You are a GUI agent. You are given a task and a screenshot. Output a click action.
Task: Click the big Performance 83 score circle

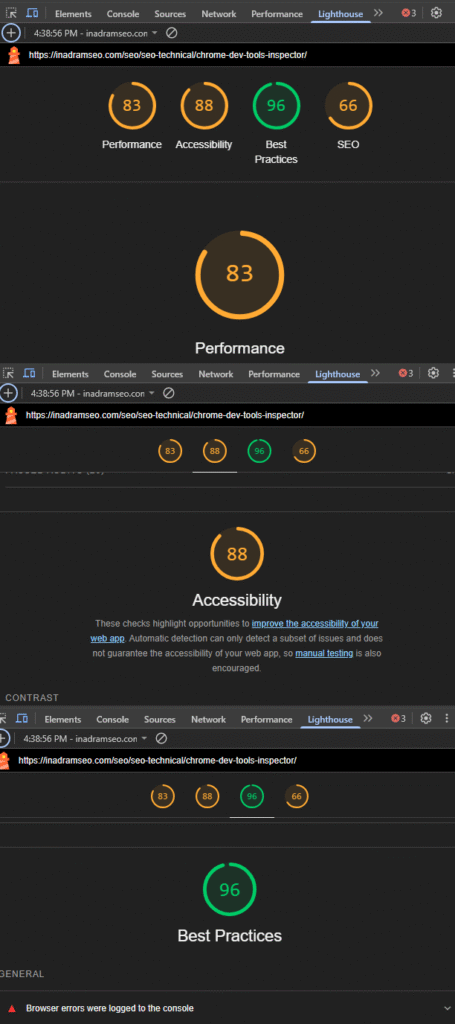pyautogui.click(x=240, y=274)
